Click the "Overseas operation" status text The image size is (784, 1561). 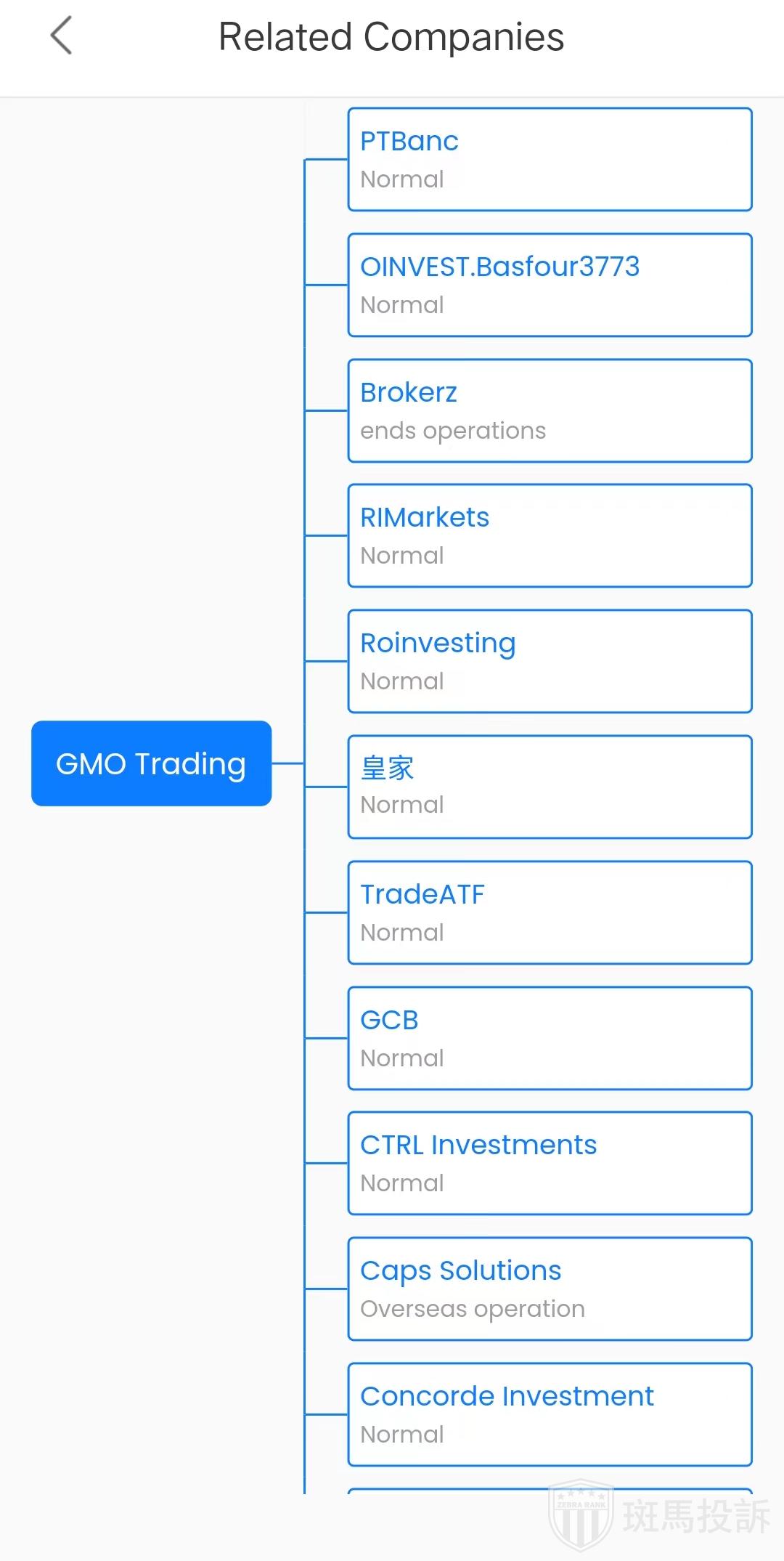click(x=473, y=1309)
